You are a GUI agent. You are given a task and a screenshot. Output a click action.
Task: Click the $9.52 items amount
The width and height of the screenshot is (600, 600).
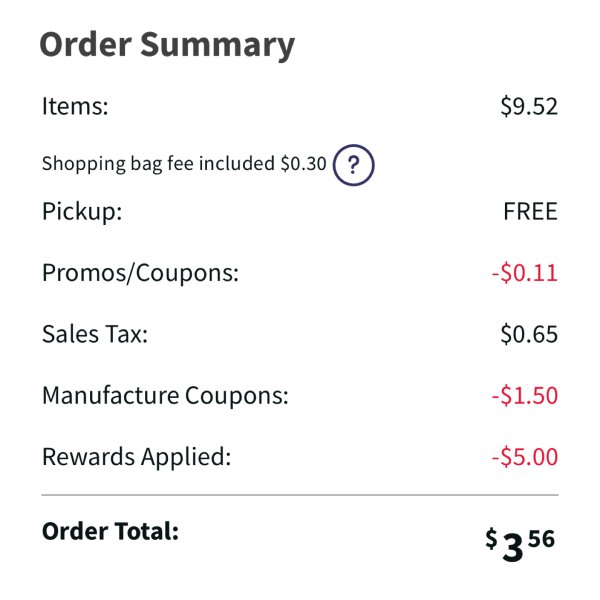(529, 106)
